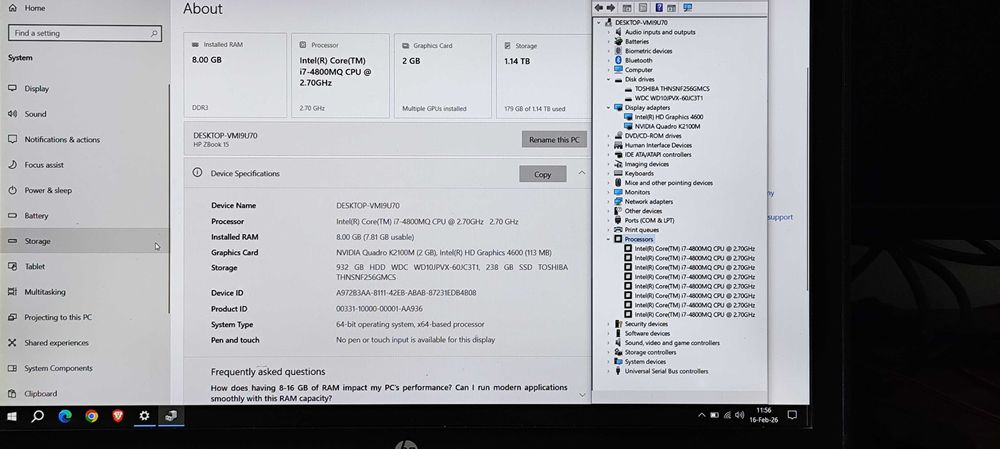
Task: Select the Computer category icon in Device Manager
Action: tap(618, 70)
